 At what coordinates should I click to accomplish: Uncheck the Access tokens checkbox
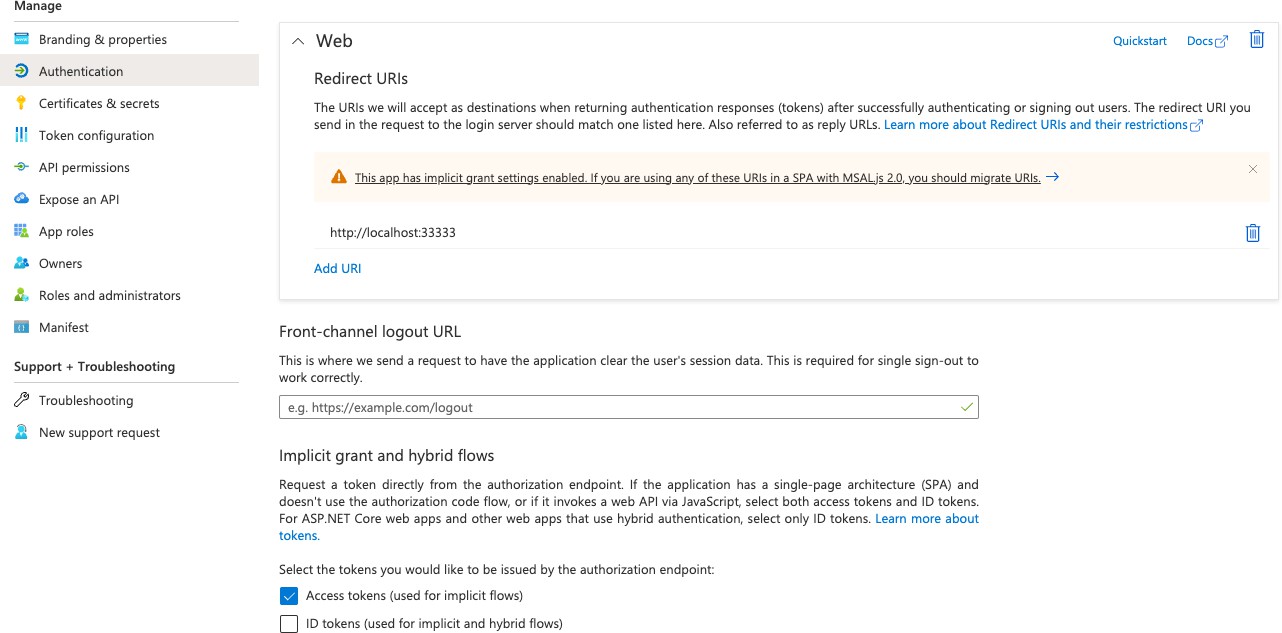289,596
